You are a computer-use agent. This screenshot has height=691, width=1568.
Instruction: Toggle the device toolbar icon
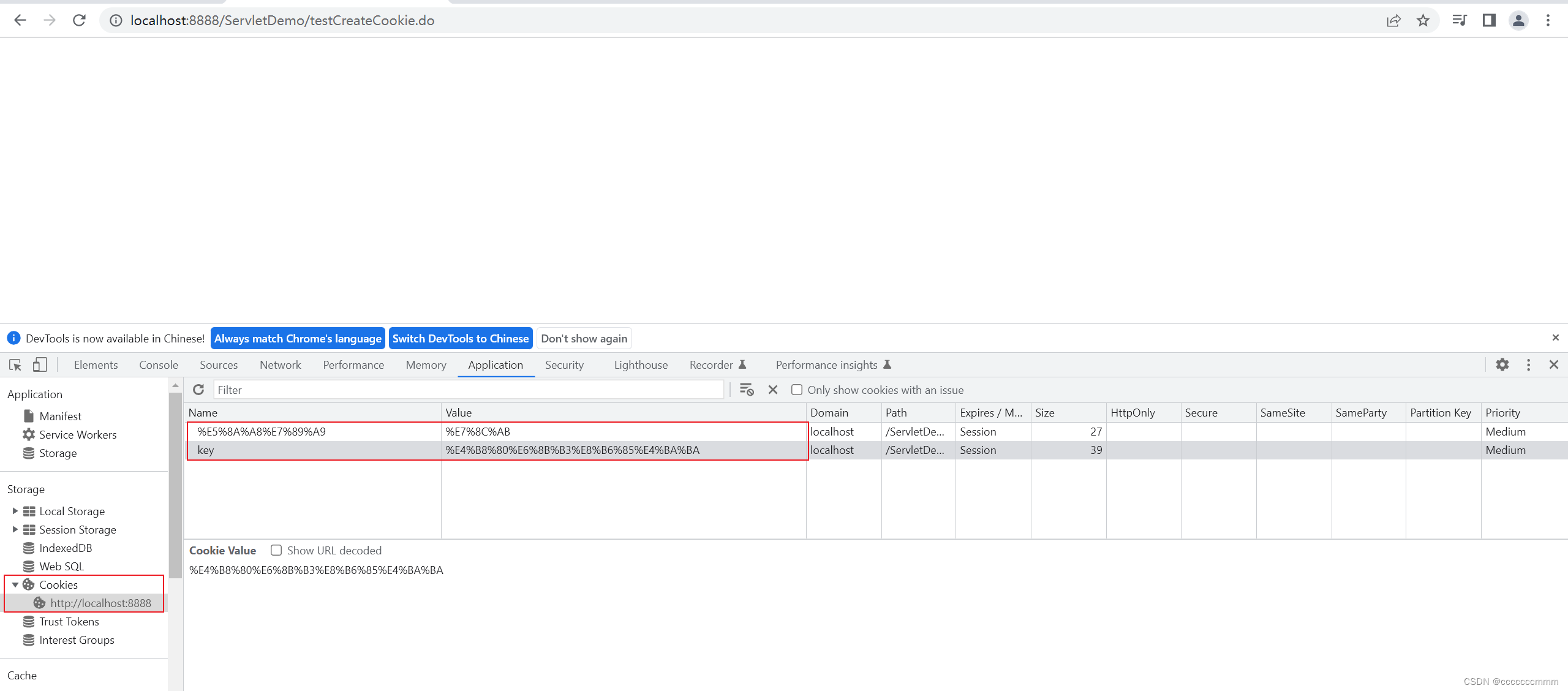(40, 365)
